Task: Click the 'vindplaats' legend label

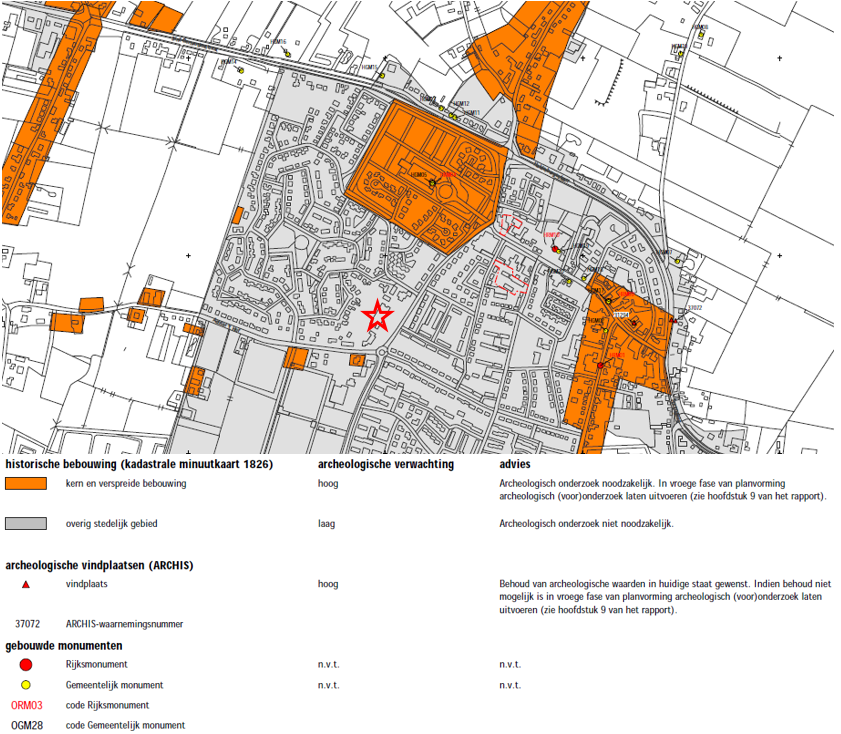Action: [x=86, y=584]
